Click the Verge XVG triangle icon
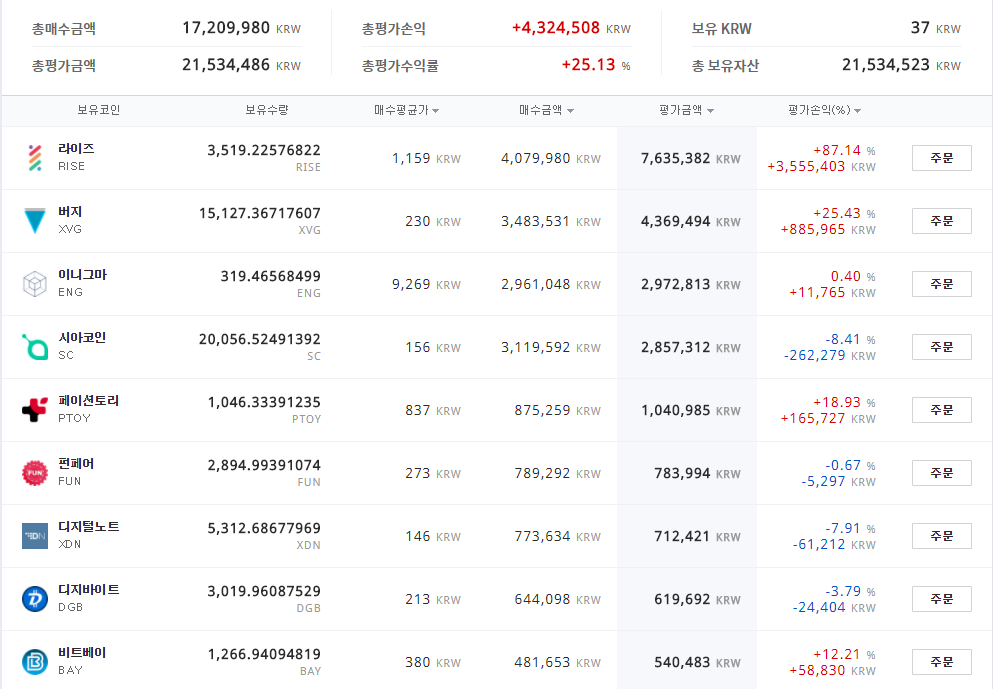 [x=35, y=221]
